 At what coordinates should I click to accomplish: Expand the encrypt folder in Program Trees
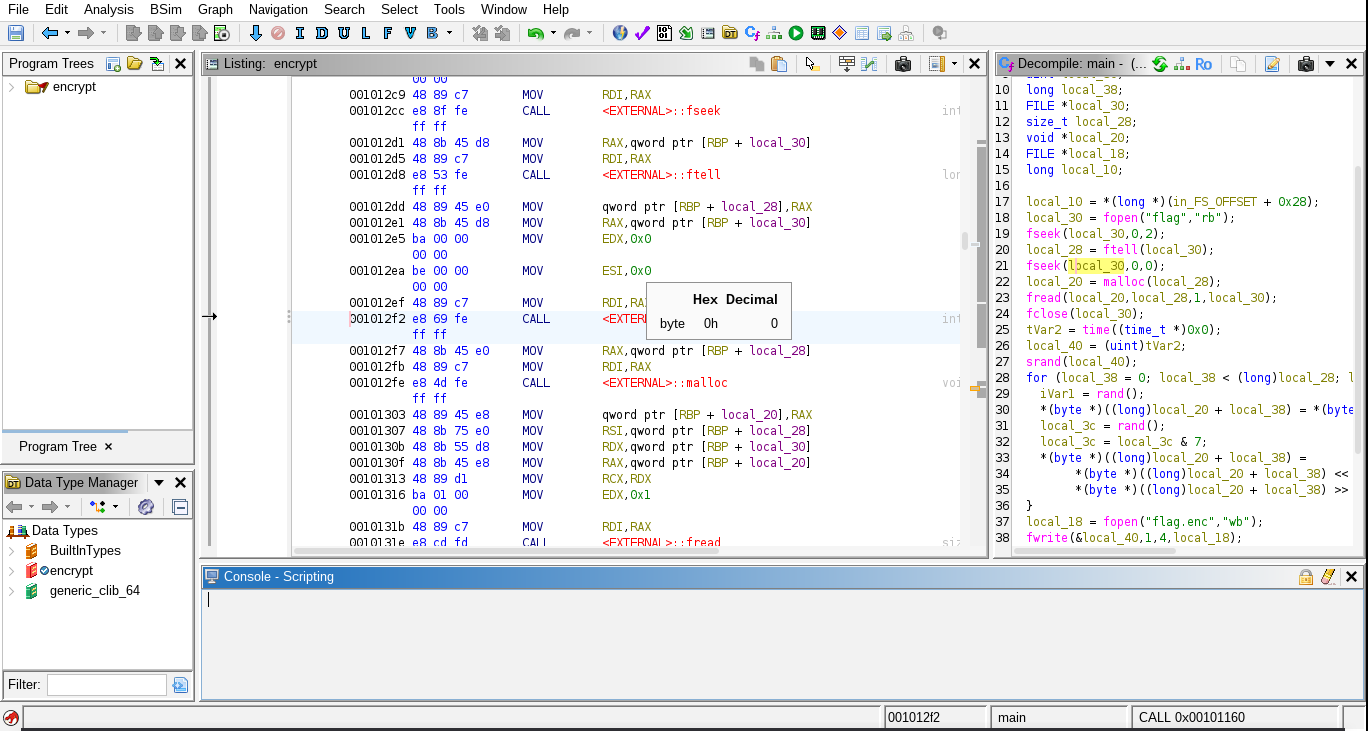[12, 86]
